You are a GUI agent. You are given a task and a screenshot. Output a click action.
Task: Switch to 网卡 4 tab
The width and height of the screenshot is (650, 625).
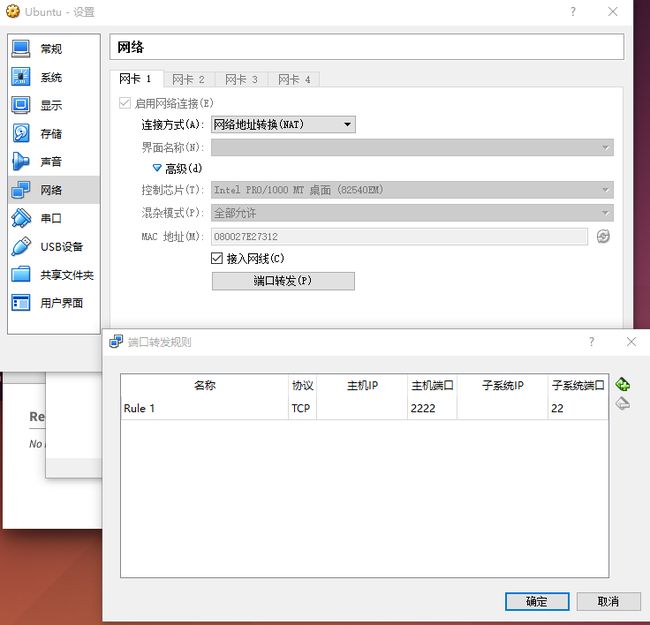[x=294, y=79]
